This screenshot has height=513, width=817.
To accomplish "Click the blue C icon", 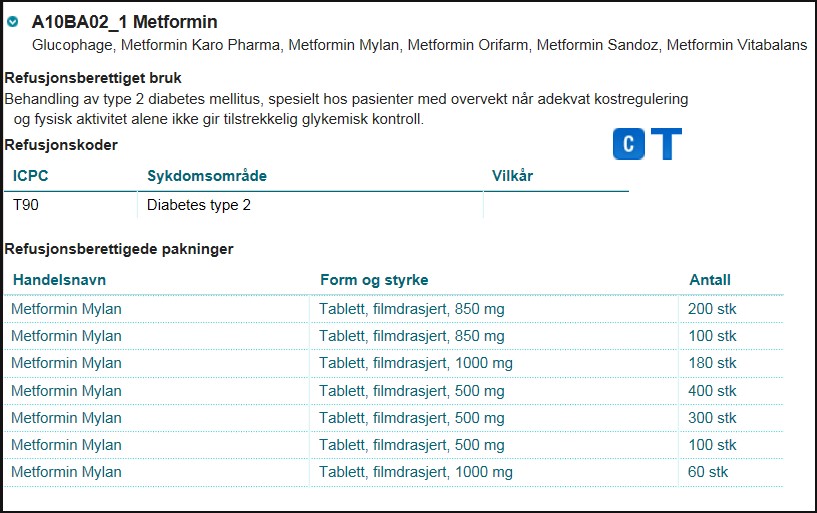I will (628, 144).
